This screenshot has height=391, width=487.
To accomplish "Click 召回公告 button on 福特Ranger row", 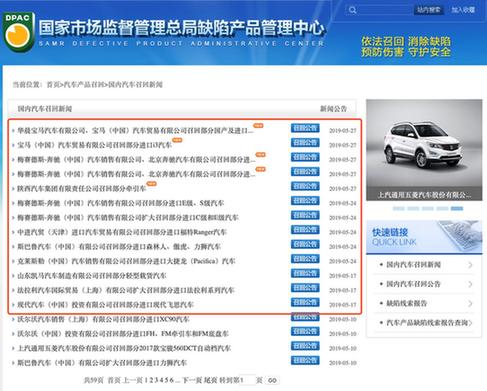I will coord(305,230).
